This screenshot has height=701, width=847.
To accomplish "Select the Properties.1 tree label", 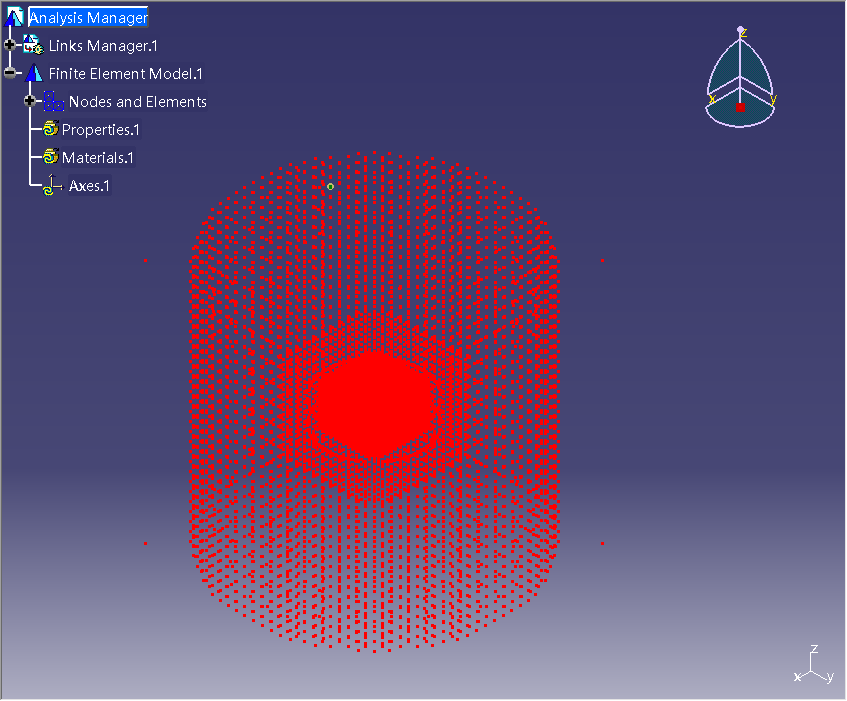I will point(100,129).
